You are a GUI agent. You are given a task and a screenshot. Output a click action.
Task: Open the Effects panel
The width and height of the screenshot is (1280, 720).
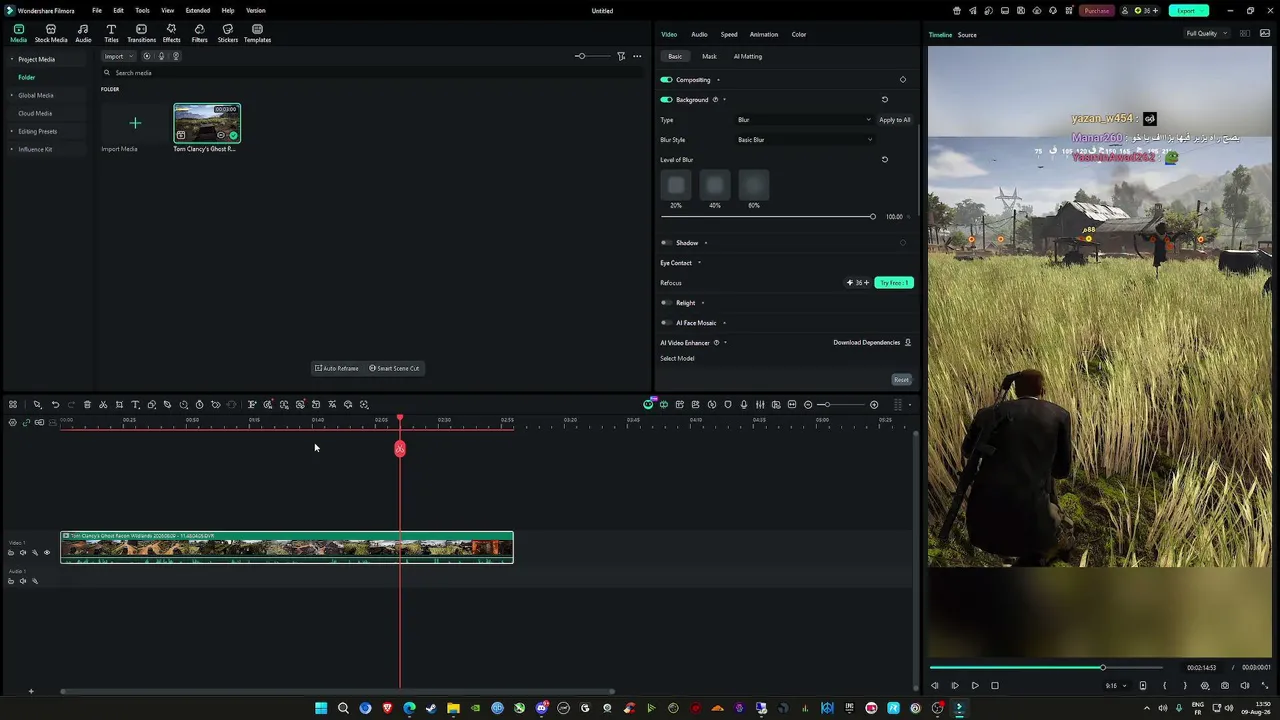point(171,34)
